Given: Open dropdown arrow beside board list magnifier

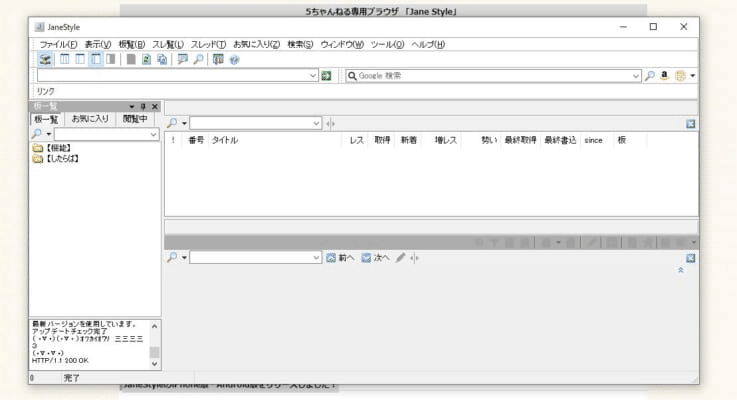Looking at the screenshot, I should tap(48, 134).
